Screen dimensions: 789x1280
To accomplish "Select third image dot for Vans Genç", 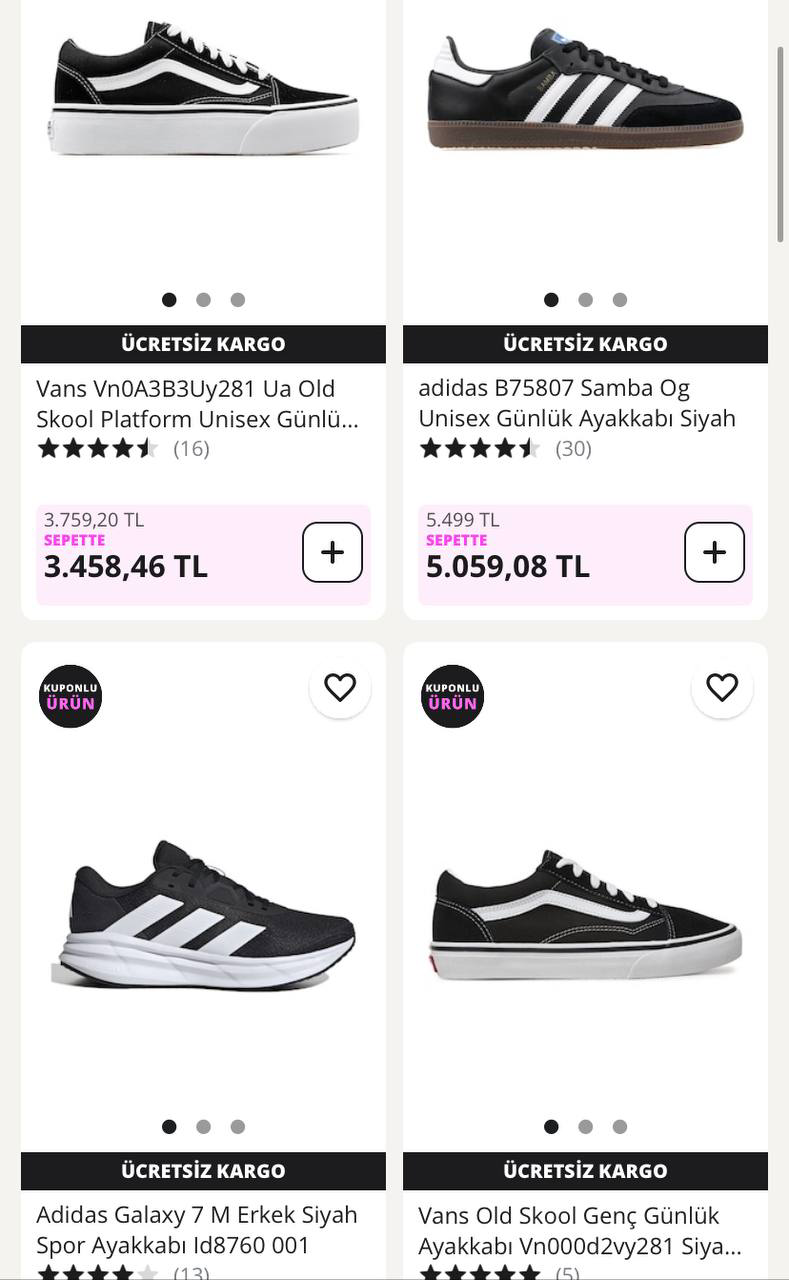I will (x=620, y=1127).
